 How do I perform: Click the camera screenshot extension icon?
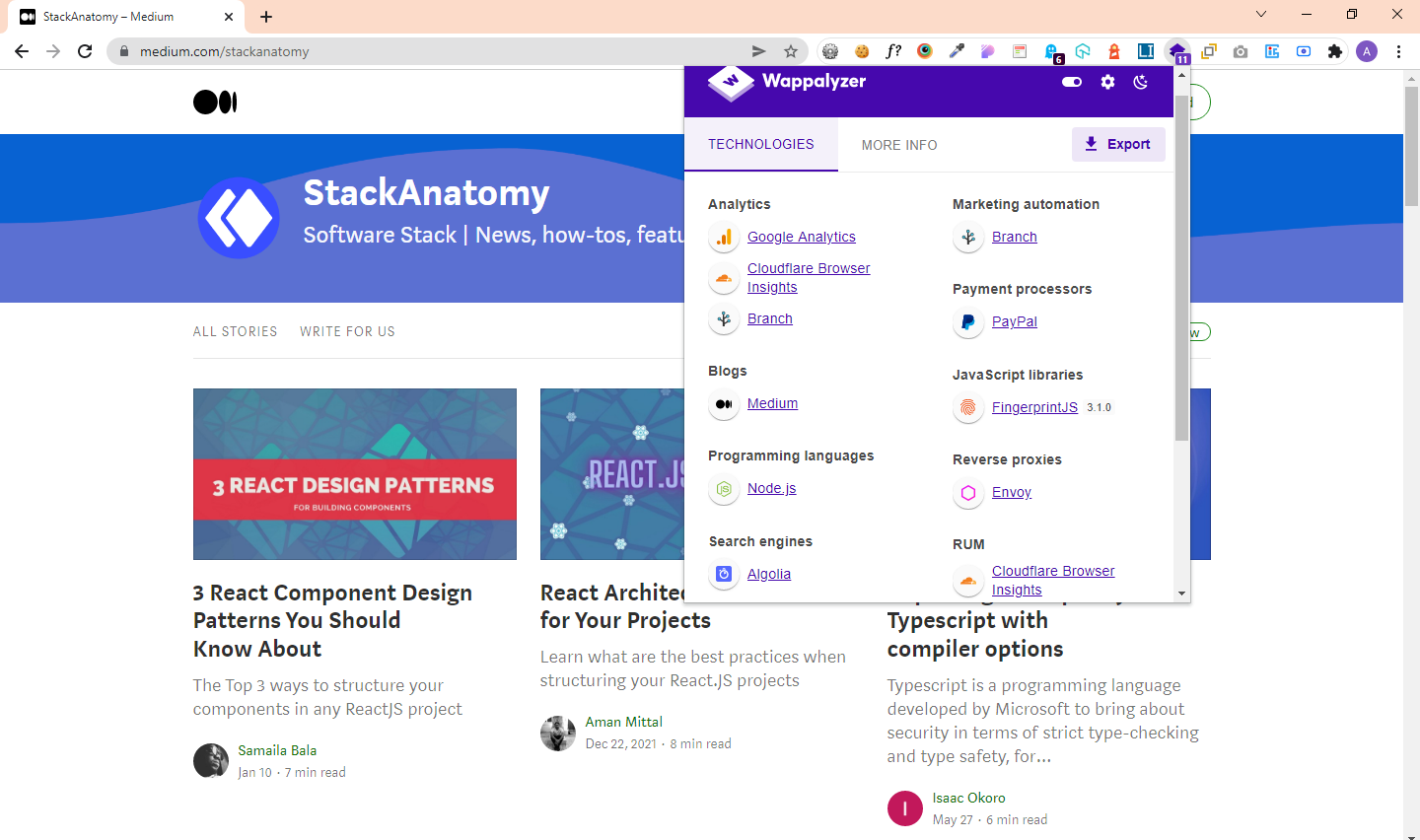[x=1241, y=51]
